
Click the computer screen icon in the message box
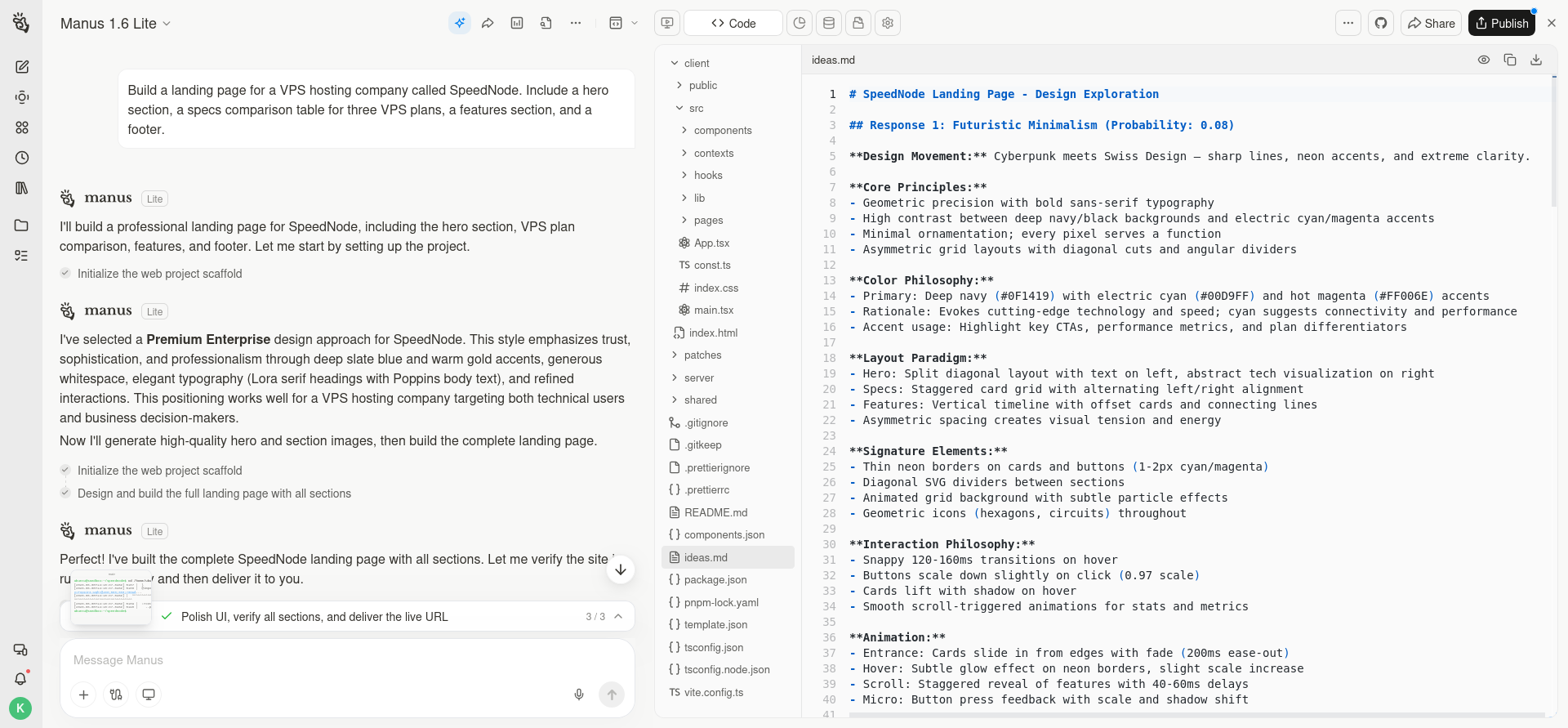click(x=149, y=695)
